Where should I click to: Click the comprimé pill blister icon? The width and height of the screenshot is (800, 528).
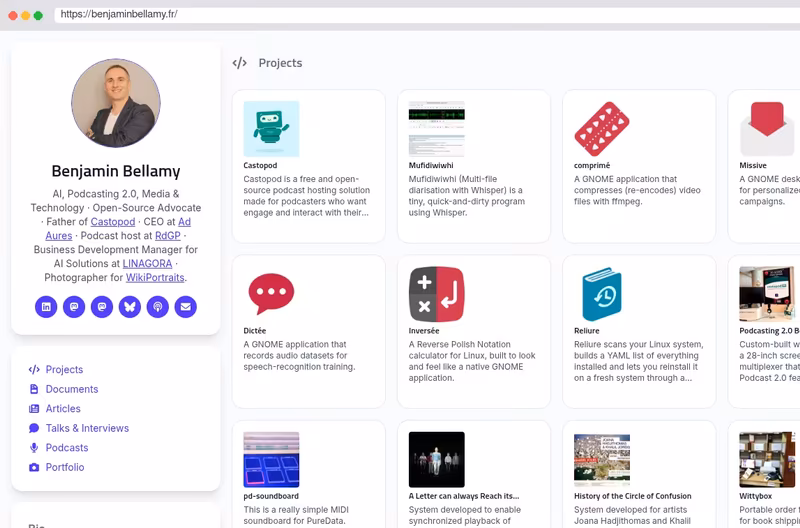coord(602,129)
